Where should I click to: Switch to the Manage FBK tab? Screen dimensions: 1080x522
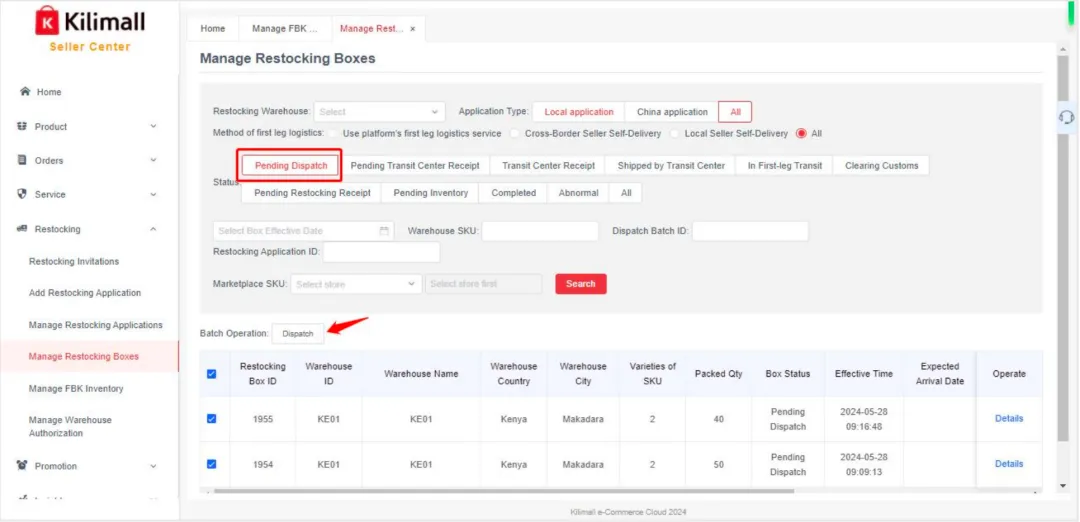pos(284,29)
